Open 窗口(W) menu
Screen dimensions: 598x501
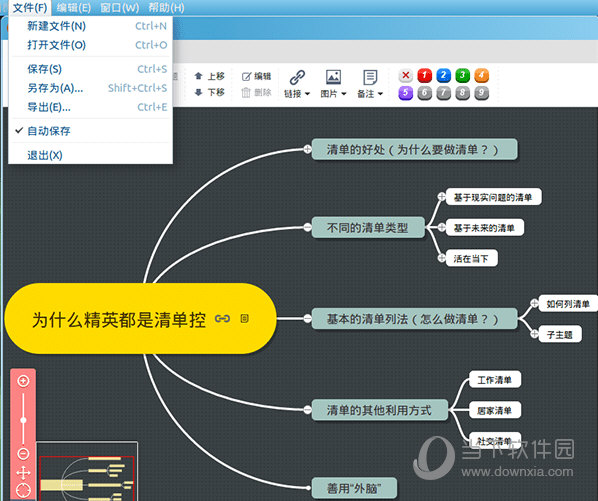120,8
